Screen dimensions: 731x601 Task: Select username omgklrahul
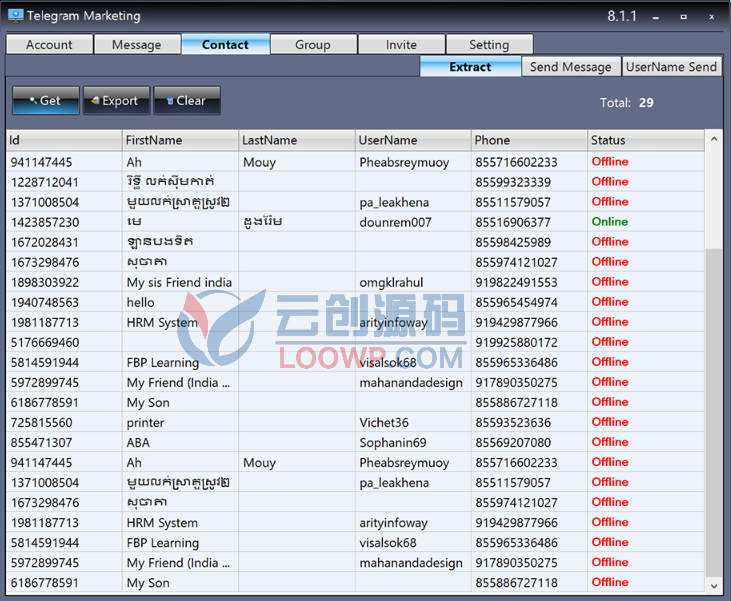click(391, 283)
